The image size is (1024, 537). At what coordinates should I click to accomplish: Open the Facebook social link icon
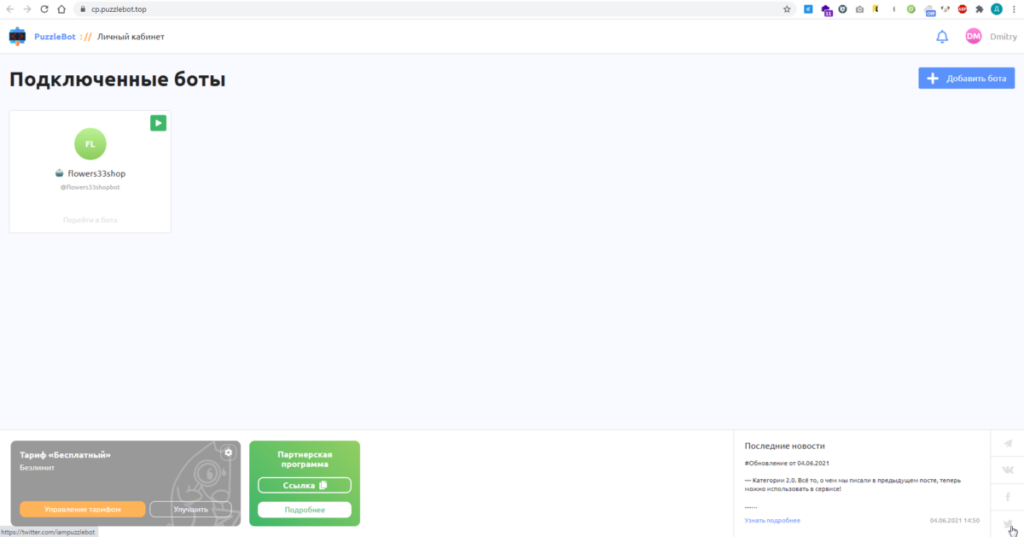1007,497
